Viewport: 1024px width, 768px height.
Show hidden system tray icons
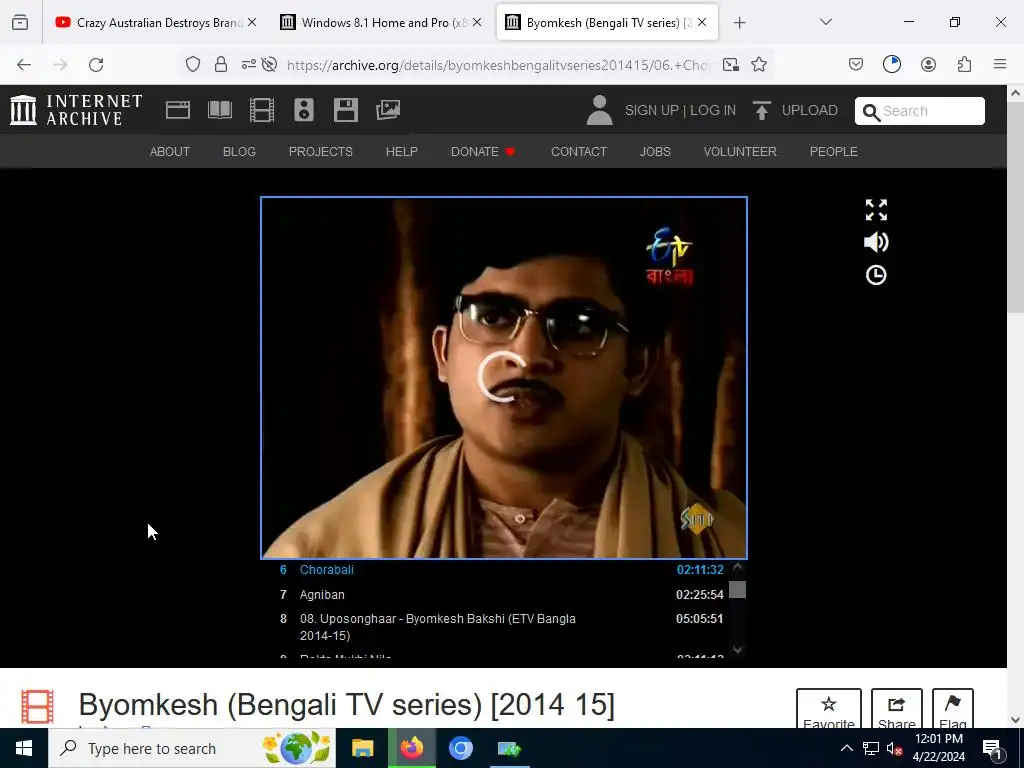(846, 748)
